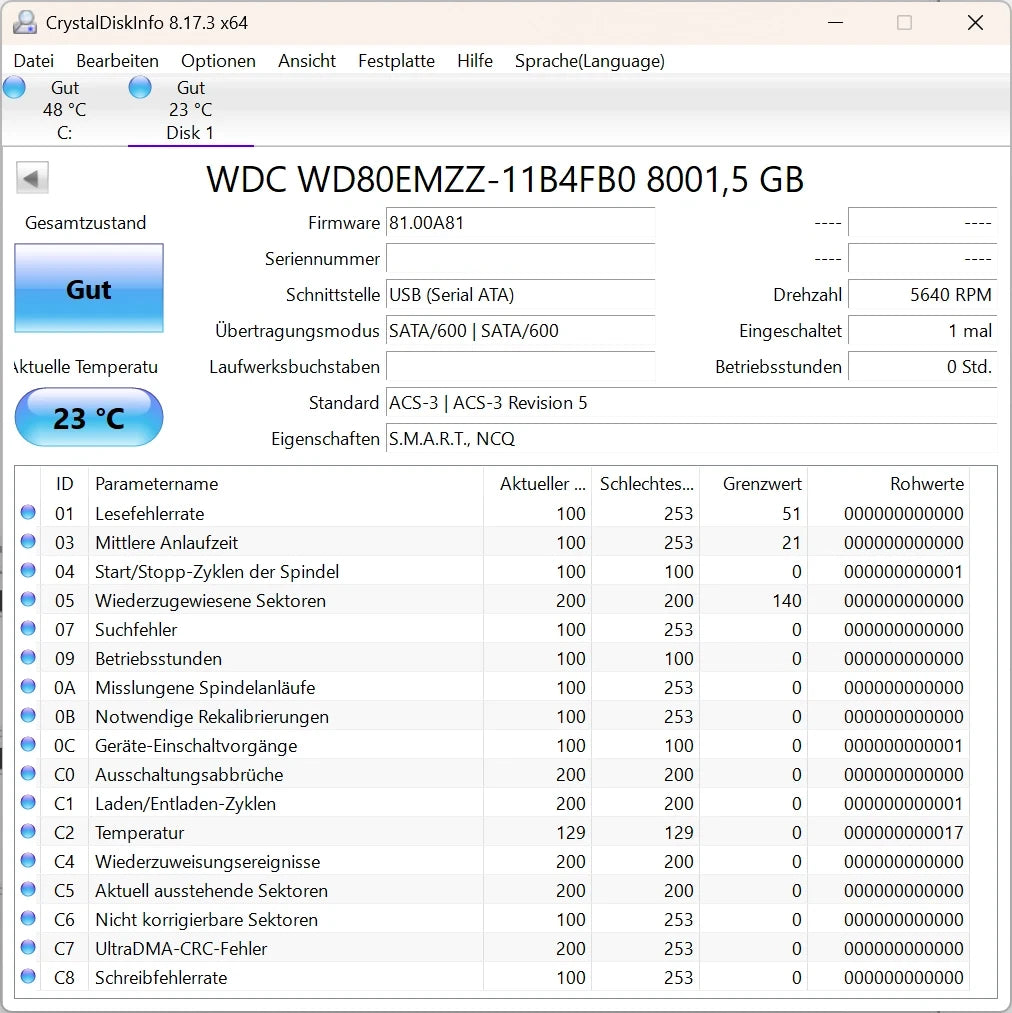Close the CrystalDiskInfo window
This screenshot has height=1013, width=1012.
pos(975,23)
